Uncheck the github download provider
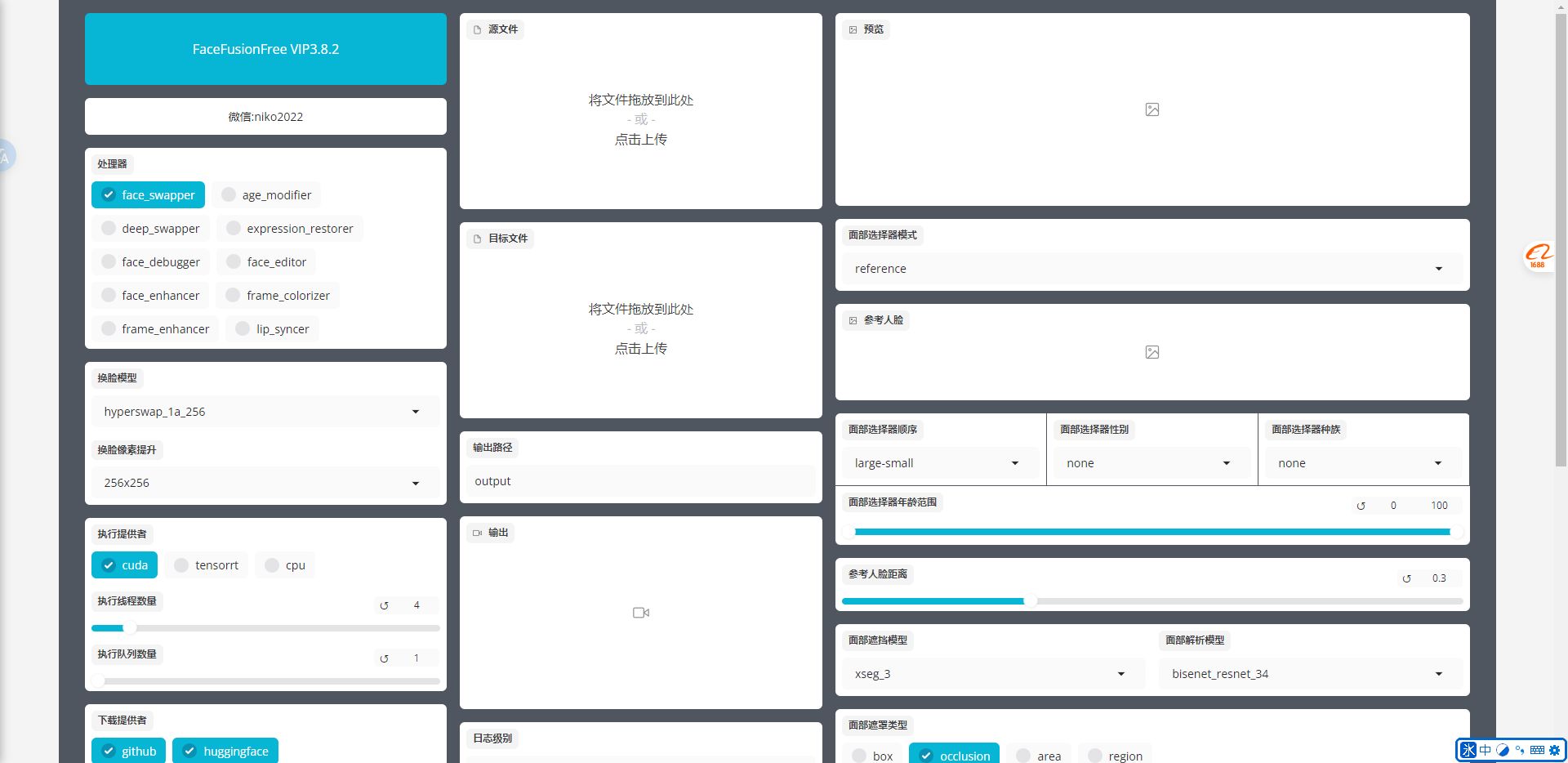1568x763 pixels. (x=128, y=751)
